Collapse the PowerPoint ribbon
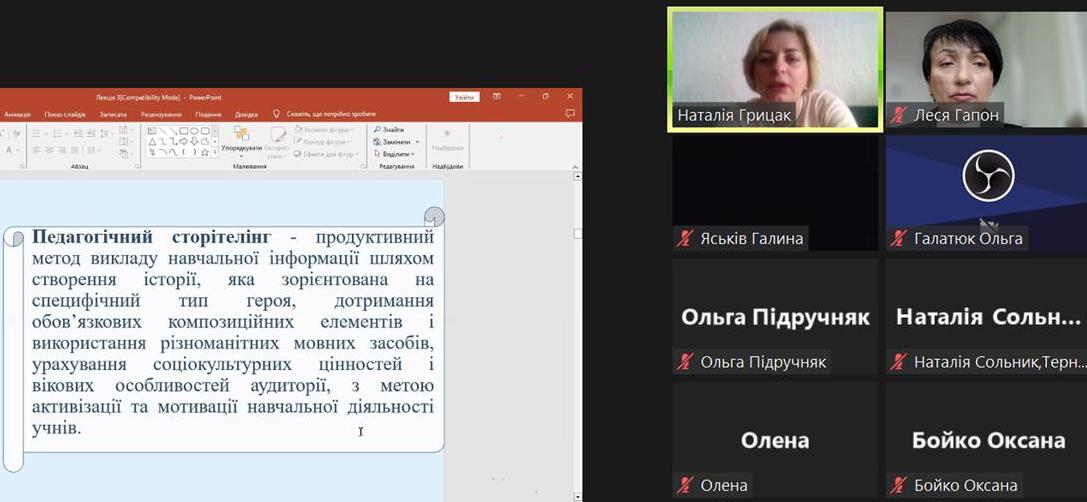Image resolution: width=1087 pixels, height=502 pixels. tap(575, 166)
